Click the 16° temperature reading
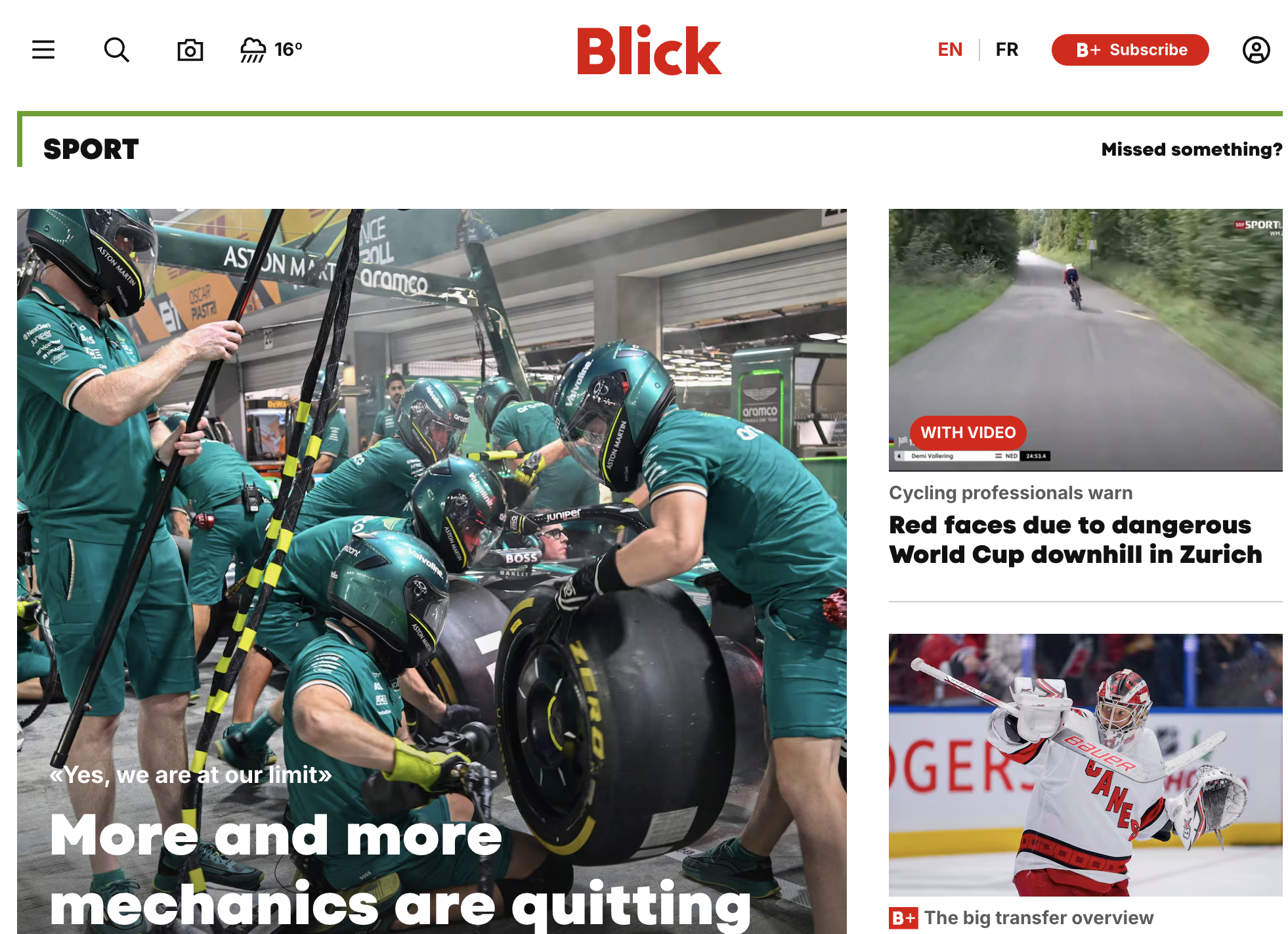The width and height of the screenshot is (1288, 934). point(288,49)
